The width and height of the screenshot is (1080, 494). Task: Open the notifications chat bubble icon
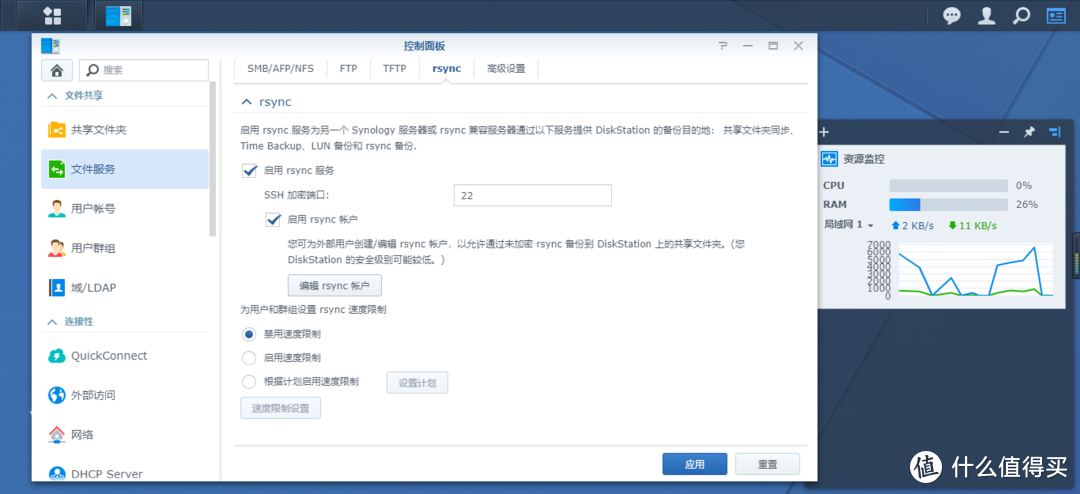click(x=951, y=15)
